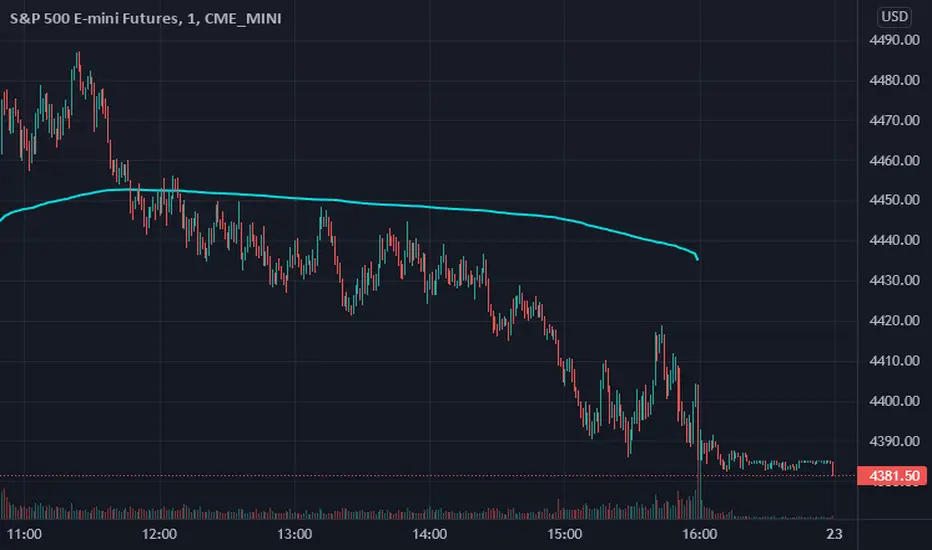Click the tall volume spike at 16:00
This screenshot has width=932, height=550.
point(700,496)
